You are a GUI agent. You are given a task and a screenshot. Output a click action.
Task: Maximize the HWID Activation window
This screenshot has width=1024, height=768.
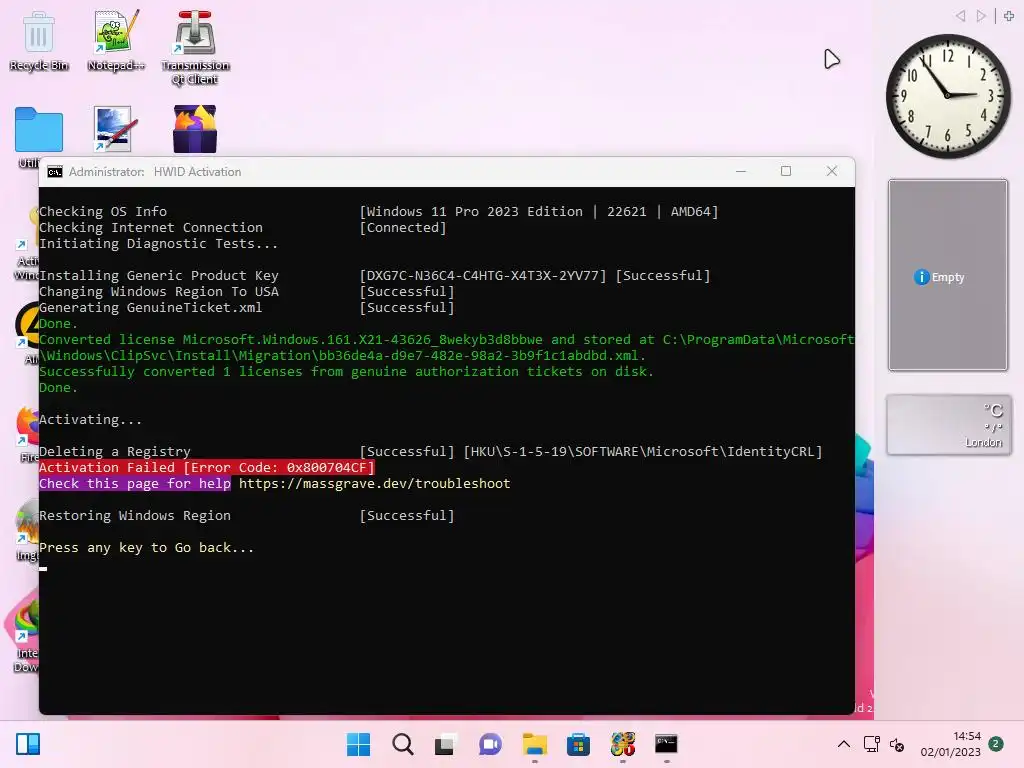point(786,171)
